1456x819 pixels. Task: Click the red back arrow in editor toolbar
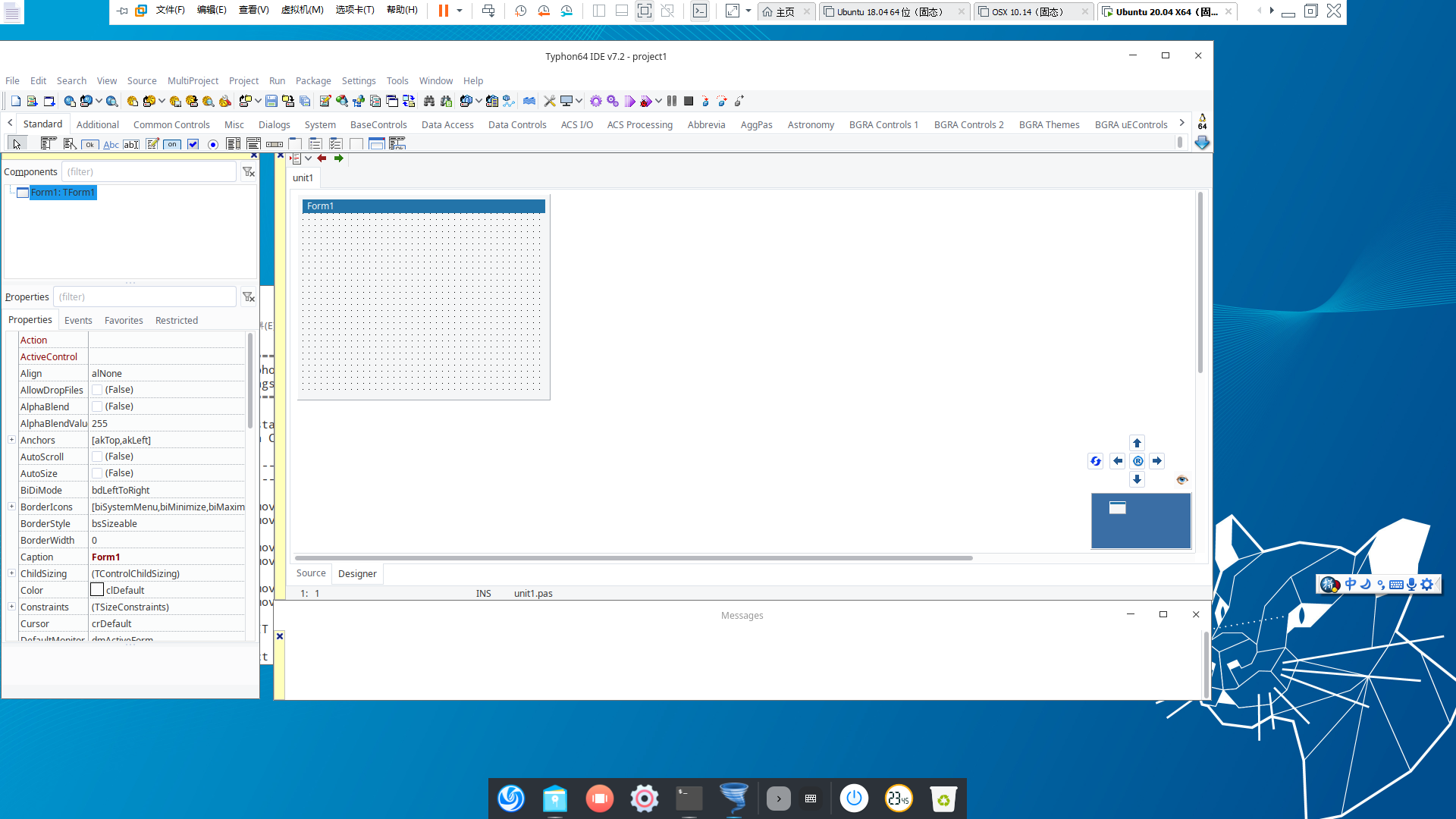(x=322, y=158)
